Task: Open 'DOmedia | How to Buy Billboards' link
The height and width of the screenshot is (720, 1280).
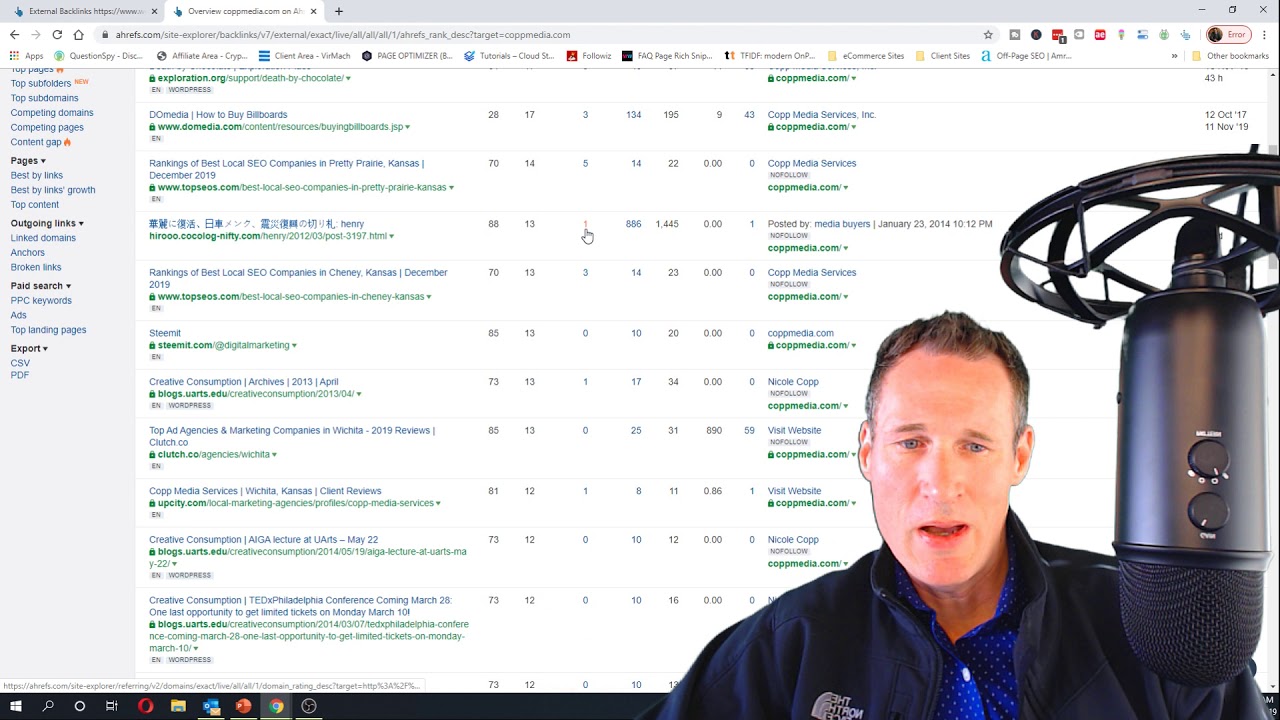Action: [x=218, y=115]
